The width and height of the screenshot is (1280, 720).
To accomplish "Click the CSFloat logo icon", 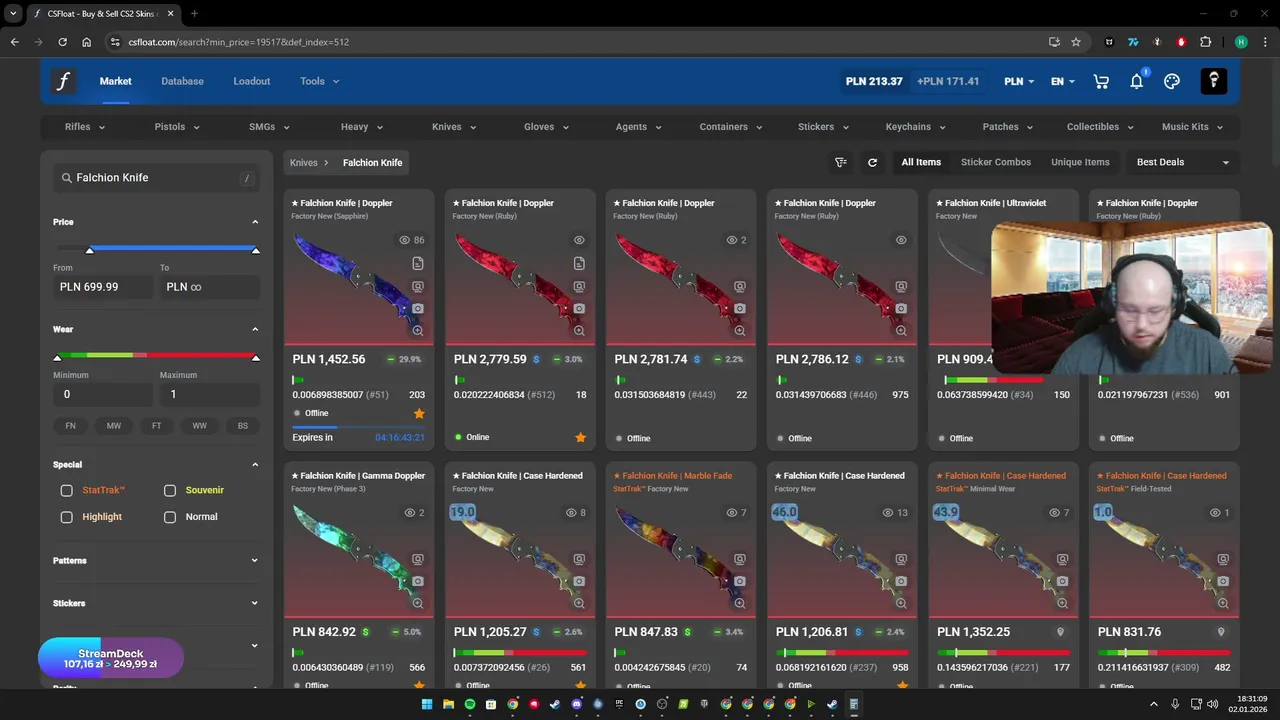I will tap(63, 81).
